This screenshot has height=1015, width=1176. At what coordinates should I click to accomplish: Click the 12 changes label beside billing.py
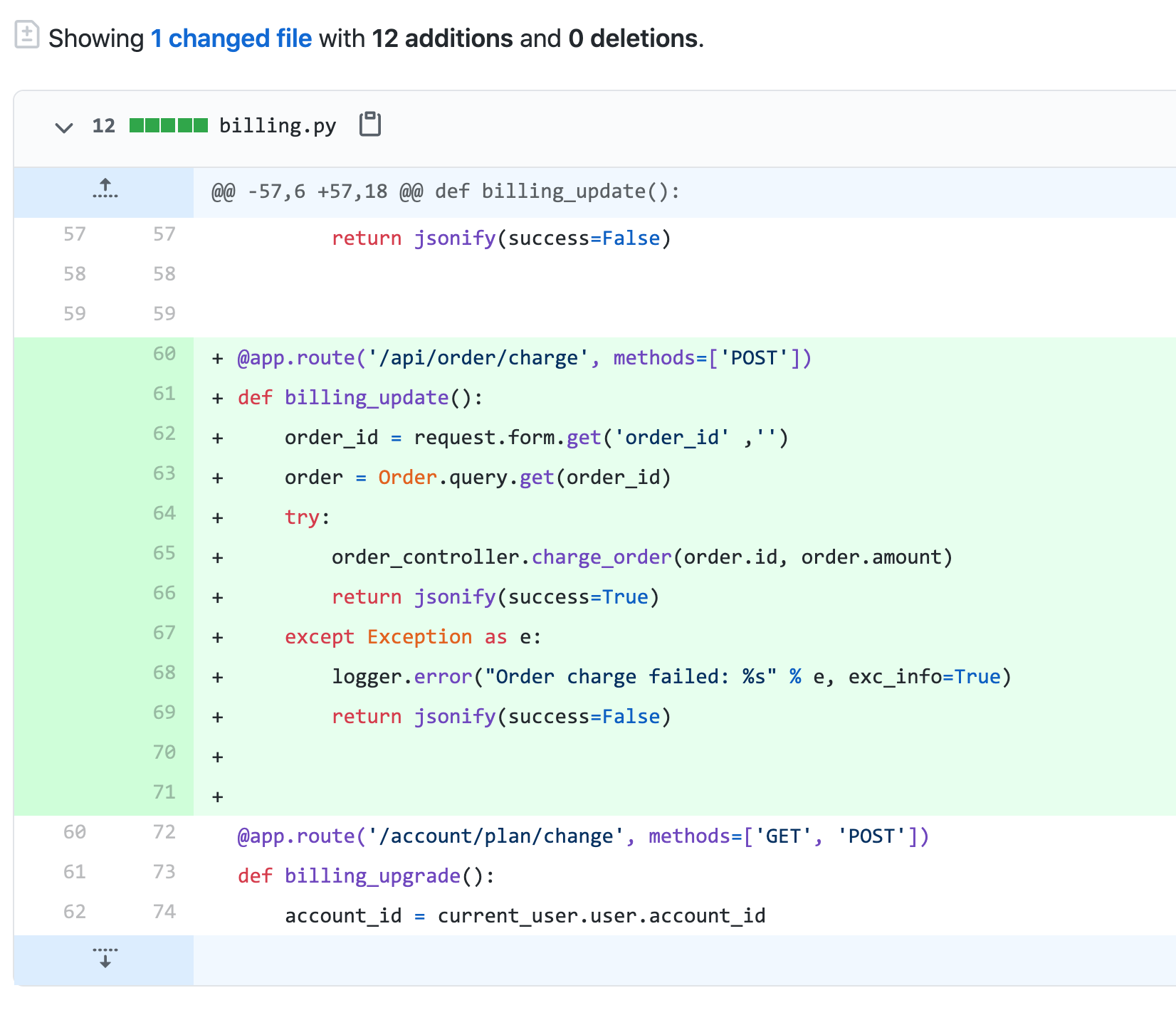103,125
